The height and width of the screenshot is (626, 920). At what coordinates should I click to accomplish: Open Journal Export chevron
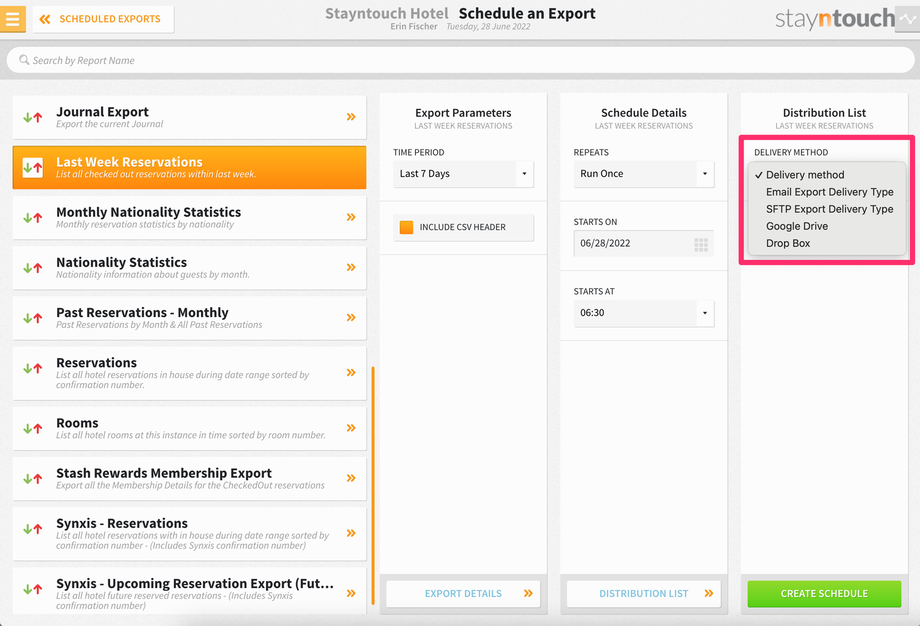pyautogui.click(x=351, y=117)
